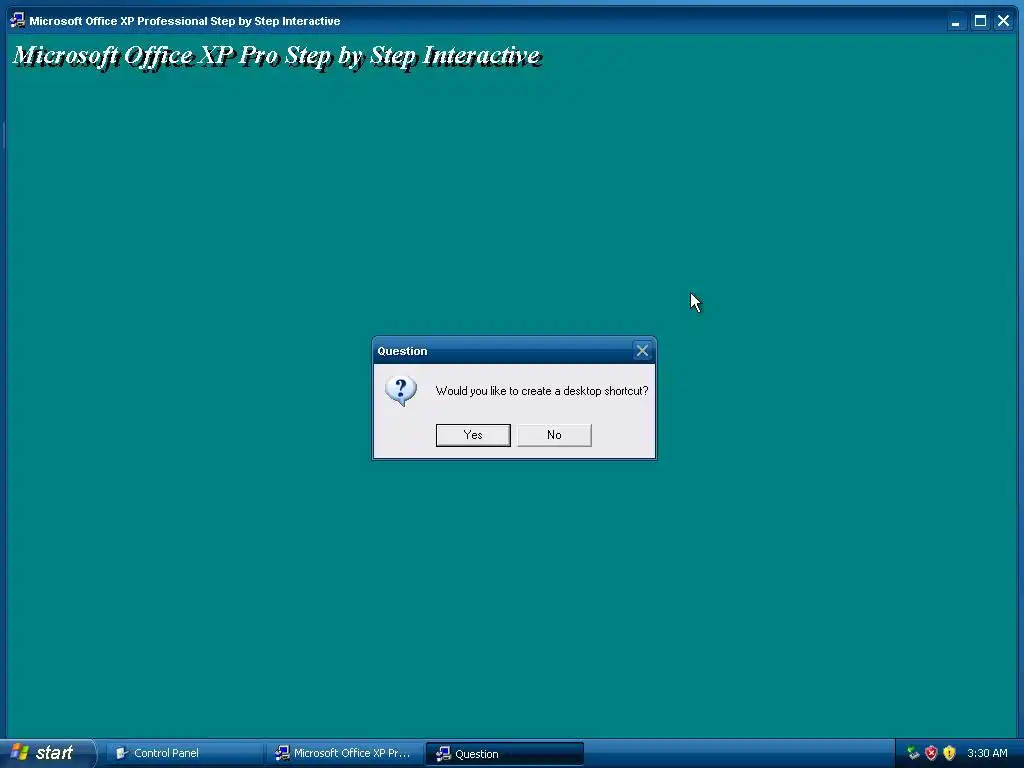
Task: Click the red security alert tray icon
Action: tap(931, 753)
